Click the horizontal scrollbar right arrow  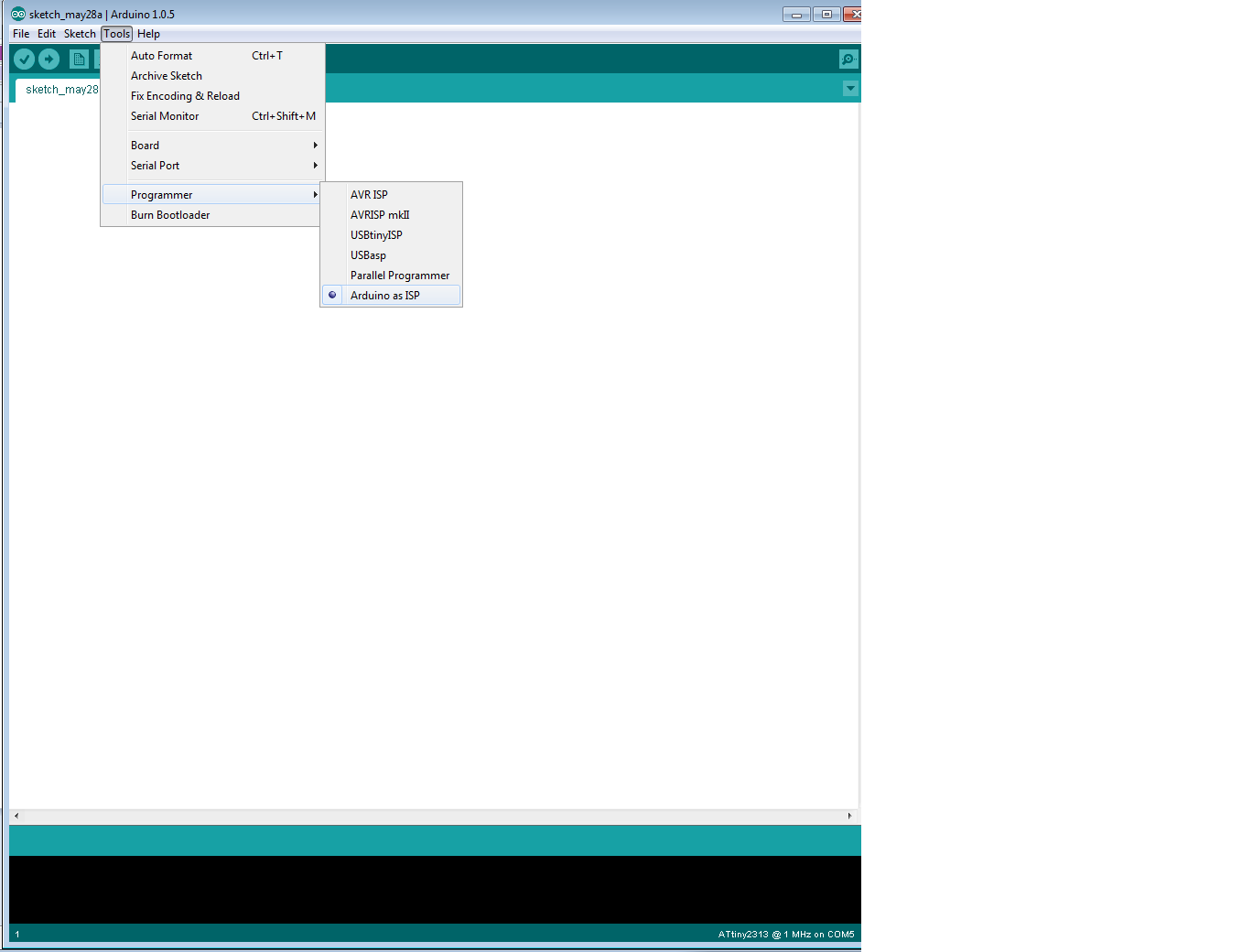click(x=849, y=816)
